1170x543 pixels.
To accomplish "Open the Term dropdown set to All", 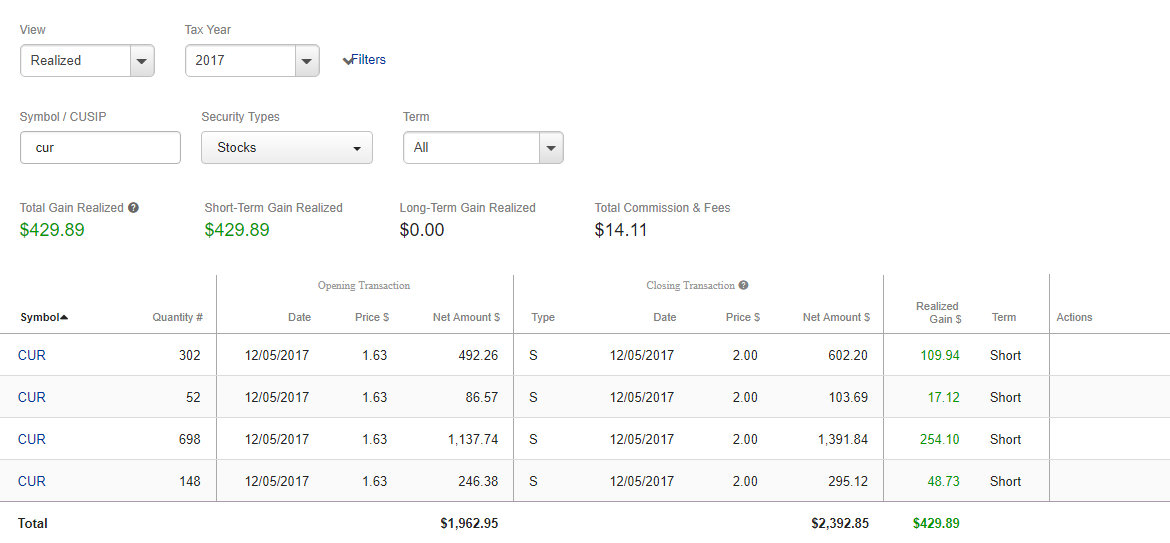I will point(551,148).
